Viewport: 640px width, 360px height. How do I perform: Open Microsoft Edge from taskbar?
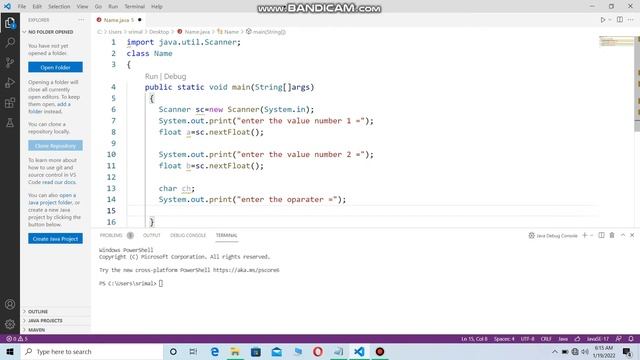click(x=214, y=351)
